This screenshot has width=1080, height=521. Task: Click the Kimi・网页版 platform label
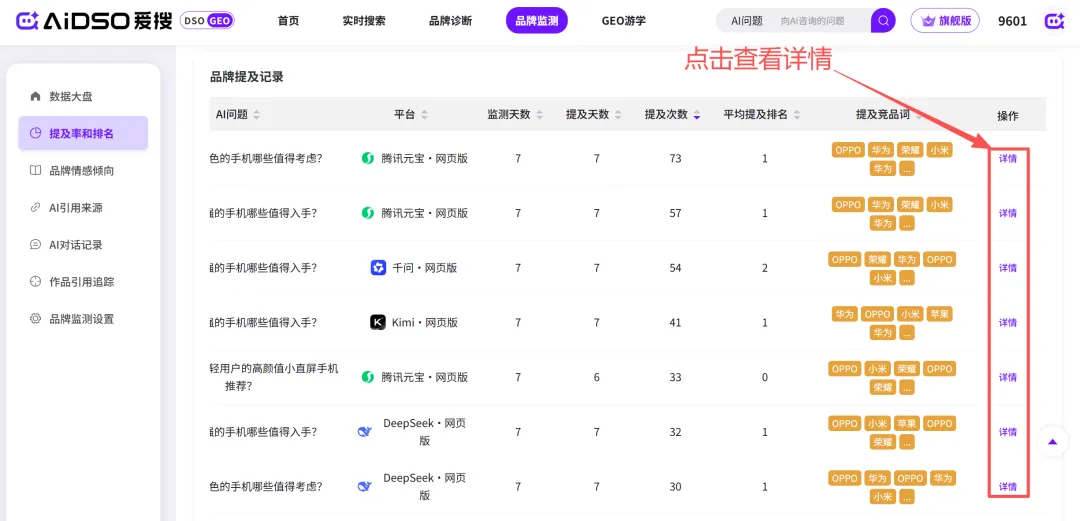[x=424, y=323]
